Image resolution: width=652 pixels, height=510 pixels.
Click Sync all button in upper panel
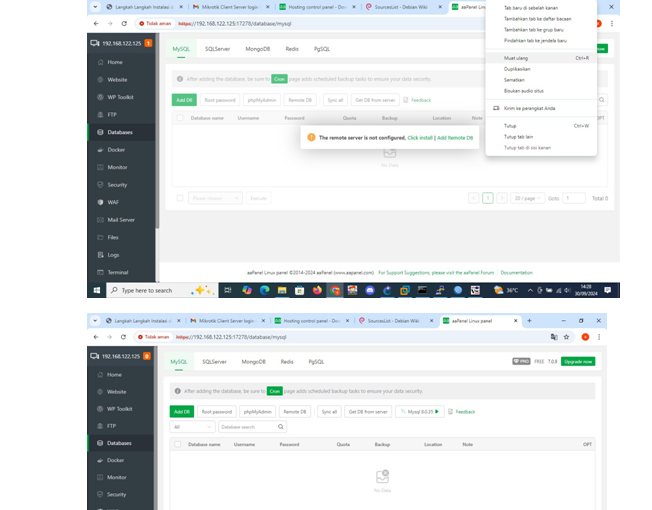coord(335,100)
